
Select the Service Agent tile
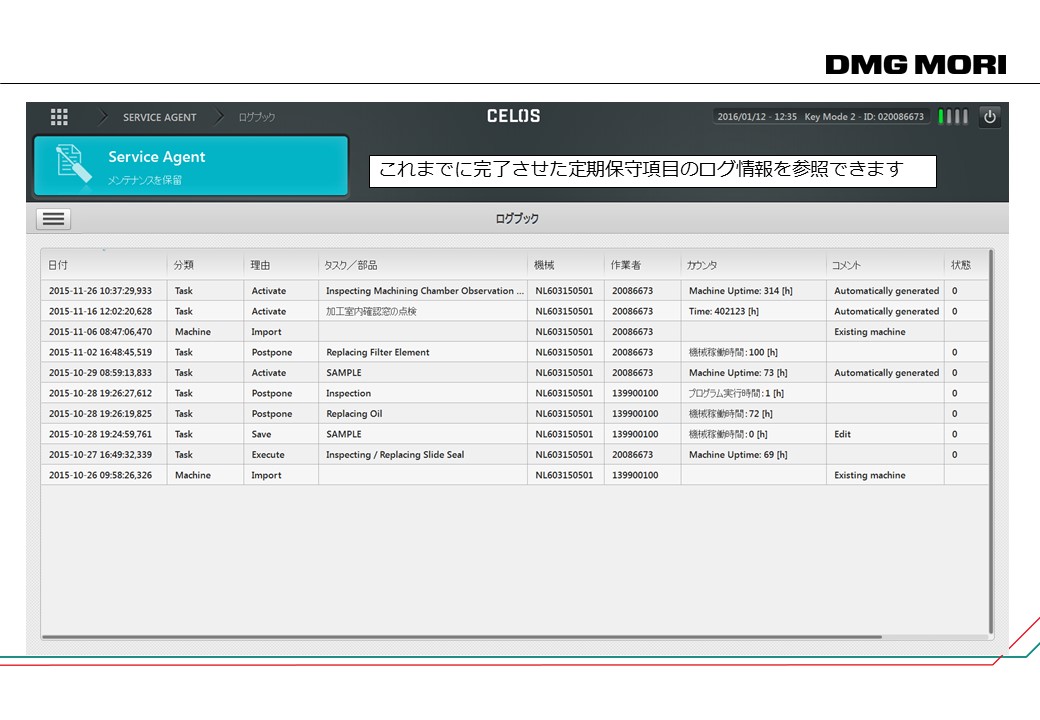coord(191,166)
